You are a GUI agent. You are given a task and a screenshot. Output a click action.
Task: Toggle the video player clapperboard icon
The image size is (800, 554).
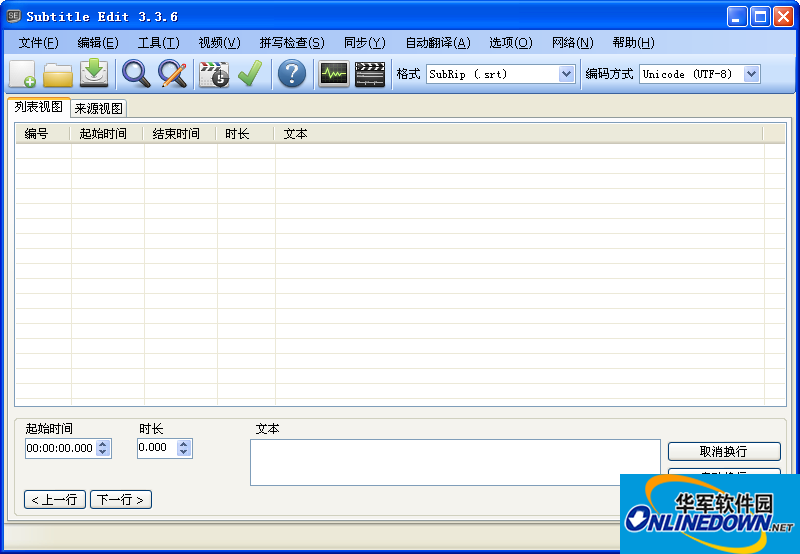tap(370, 74)
